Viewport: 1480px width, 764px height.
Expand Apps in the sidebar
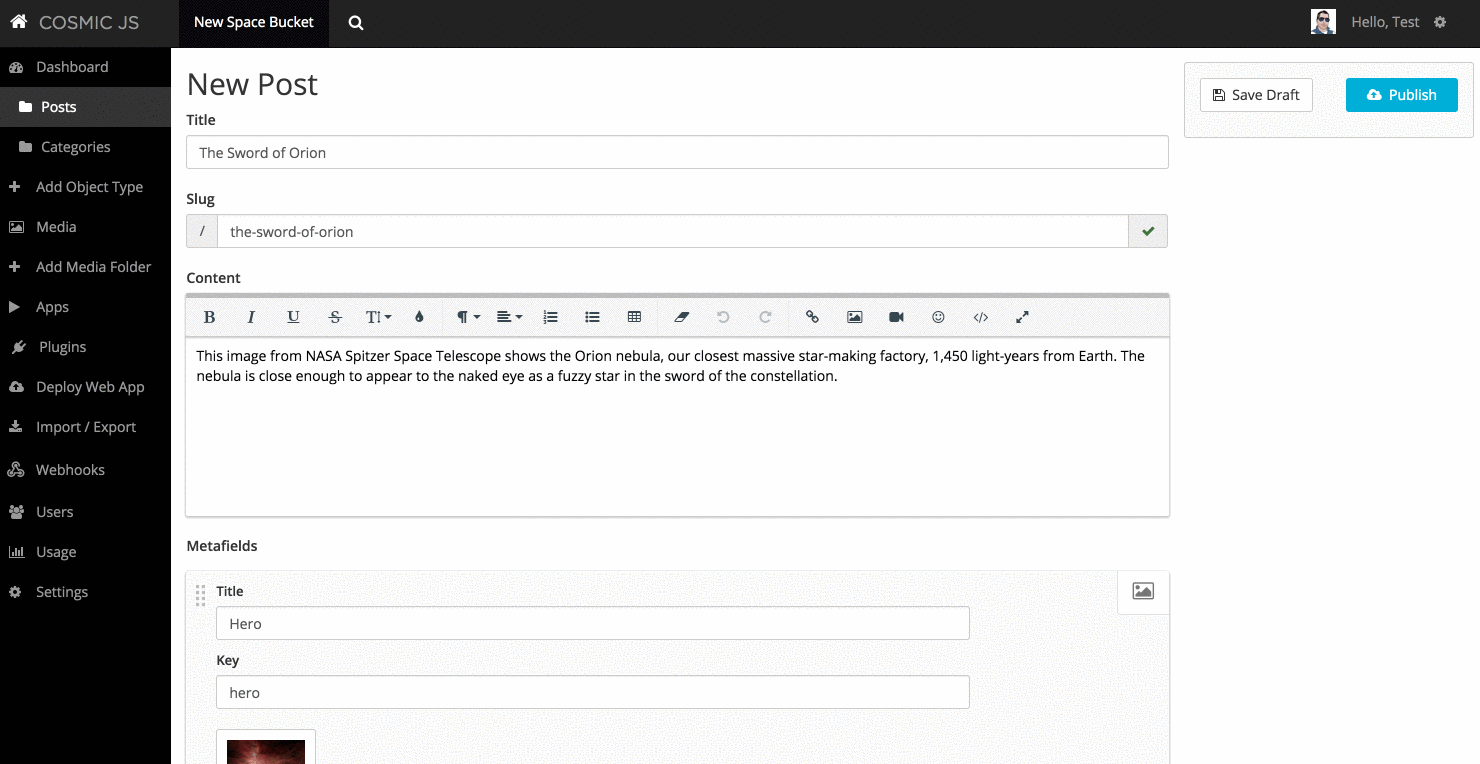tap(85, 307)
